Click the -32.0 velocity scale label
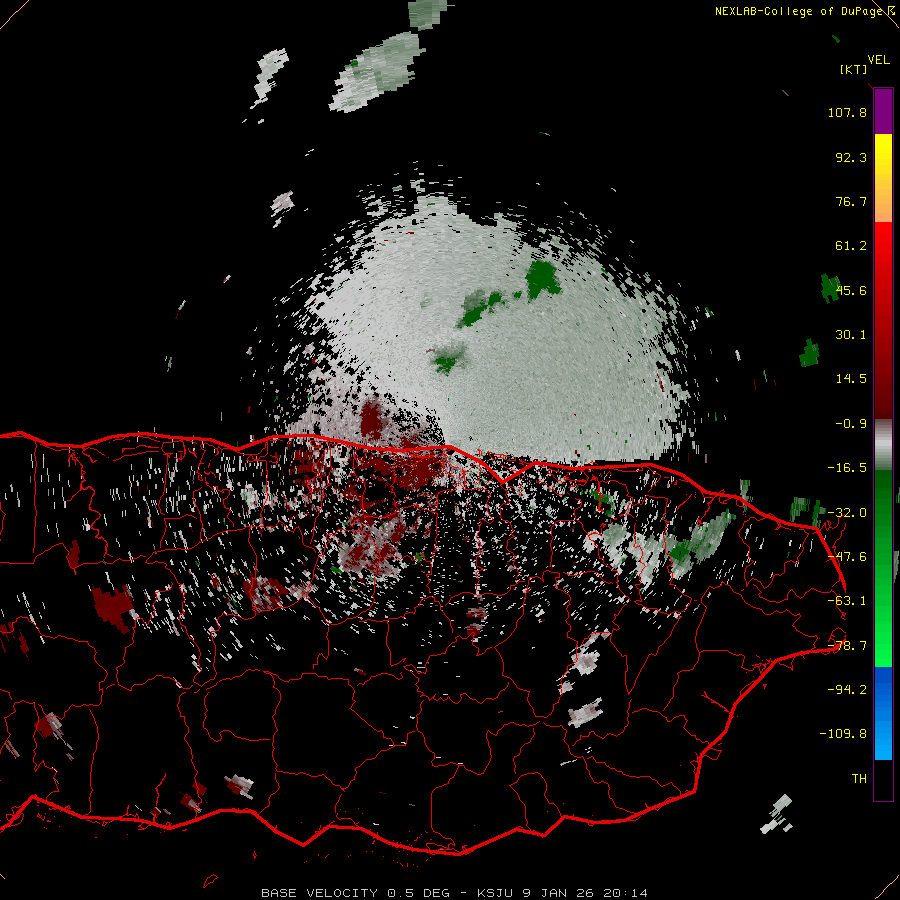900x900 pixels. click(x=847, y=513)
